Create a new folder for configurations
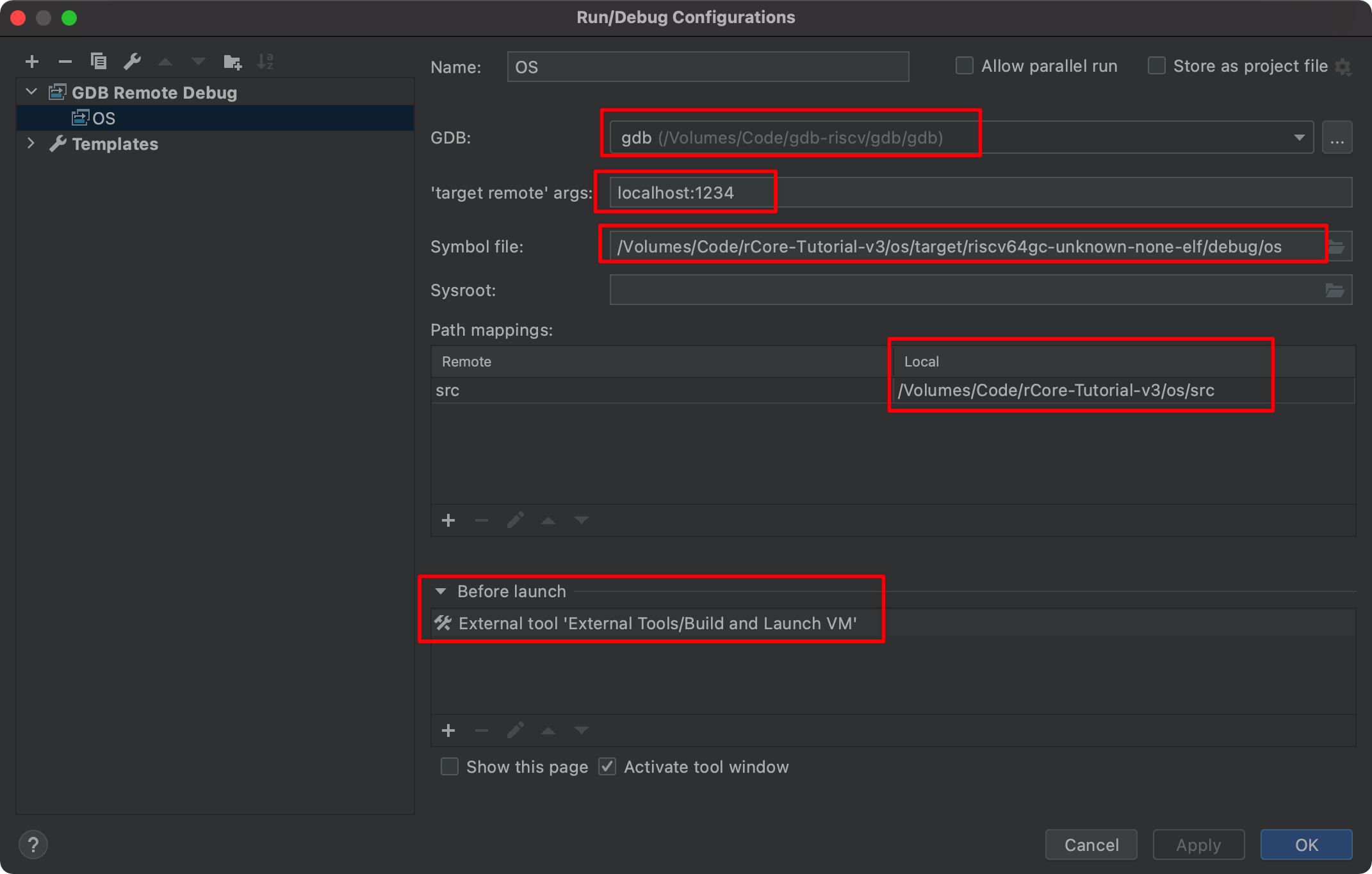The image size is (1372, 874). coord(232,62)
